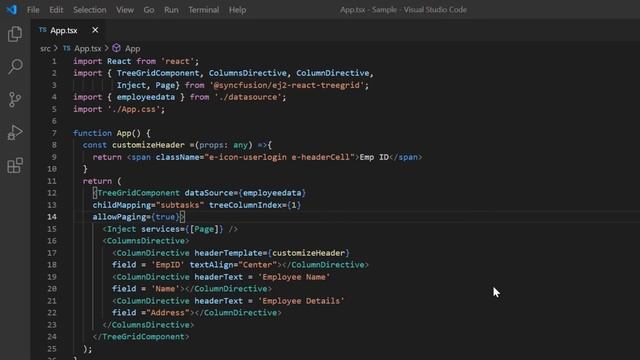
Task: Click 'TreeGridComponent' in the import statement
Action: tap(158, 73)
